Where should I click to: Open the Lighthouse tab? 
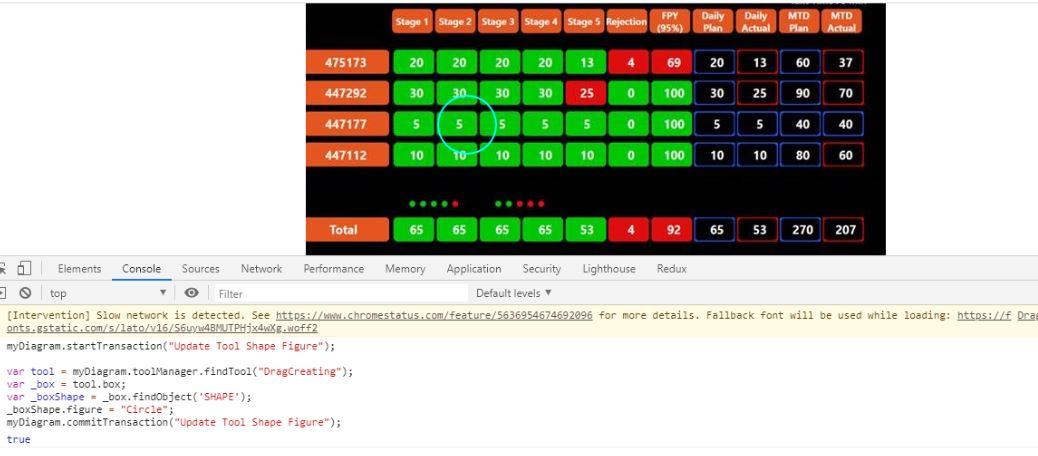coord(609,269)
